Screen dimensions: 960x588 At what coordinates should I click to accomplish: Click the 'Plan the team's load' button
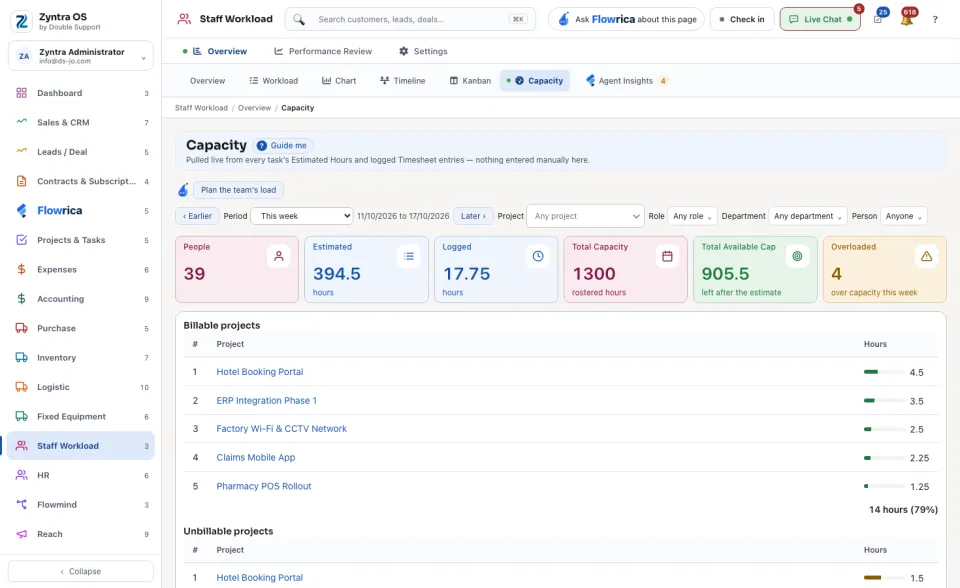[x=238, y=190]
